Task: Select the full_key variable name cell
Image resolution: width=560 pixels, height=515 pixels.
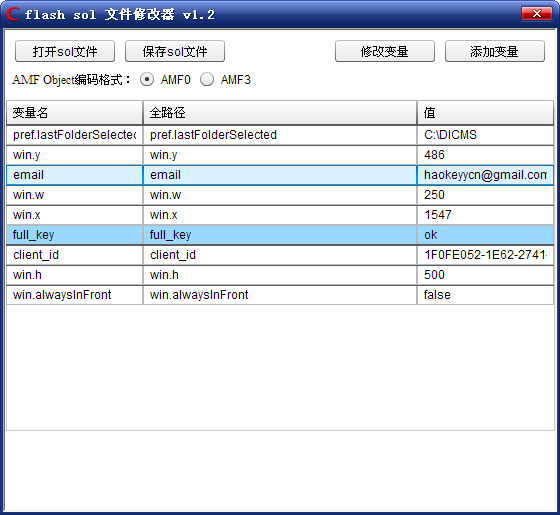Action: pyautogui.click(x=74, y=235)
